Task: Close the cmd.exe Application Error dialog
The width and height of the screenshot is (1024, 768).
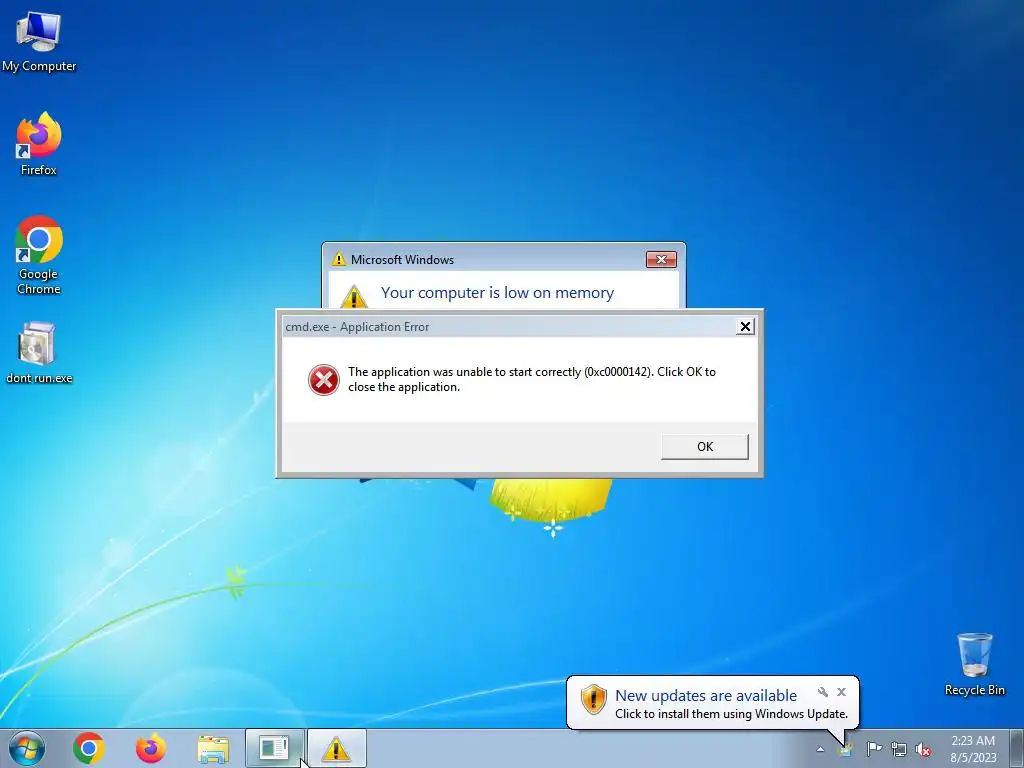Action: 745,327
